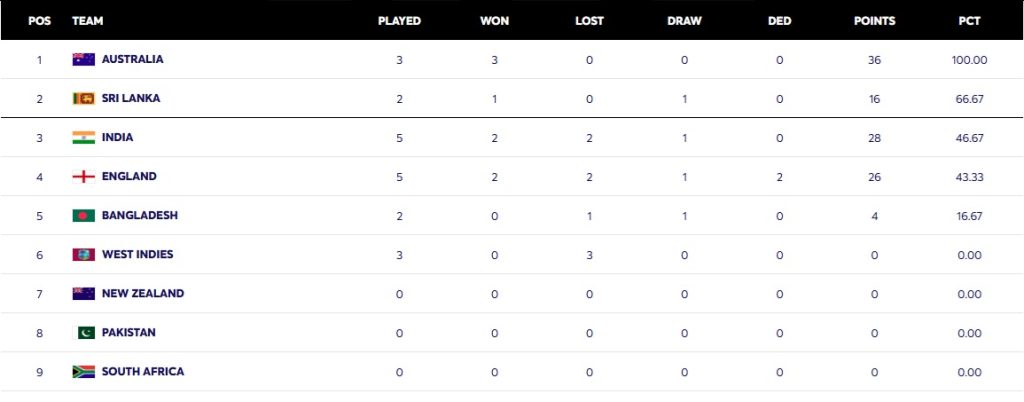
Task: Click the Sri Lanka flag icon
Action: coord(84,99)
